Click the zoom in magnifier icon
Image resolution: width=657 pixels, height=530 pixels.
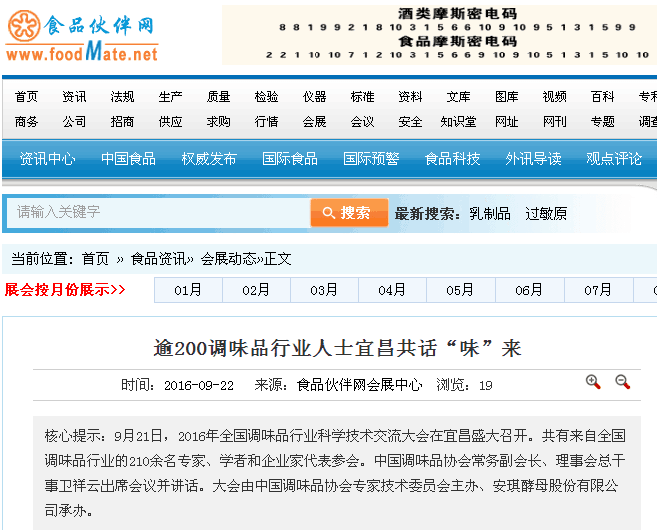click(593, 382)
